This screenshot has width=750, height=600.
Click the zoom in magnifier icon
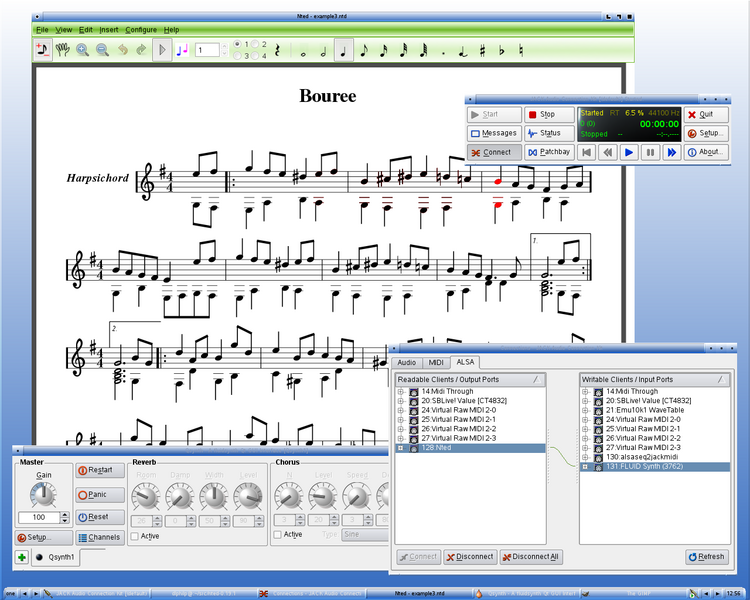[82, 49]
